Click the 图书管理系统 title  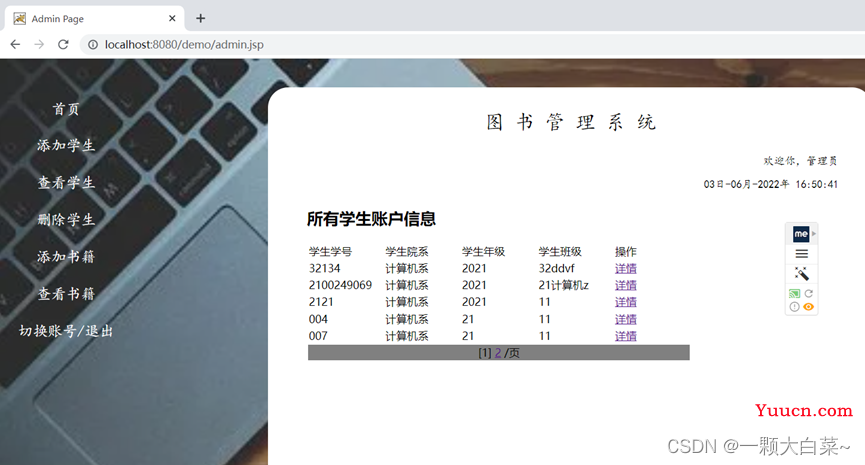[x=571, y=122]
